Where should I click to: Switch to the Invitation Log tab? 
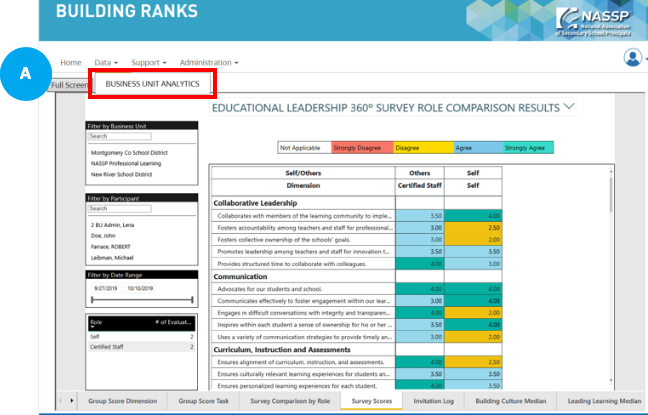point(432,400)
